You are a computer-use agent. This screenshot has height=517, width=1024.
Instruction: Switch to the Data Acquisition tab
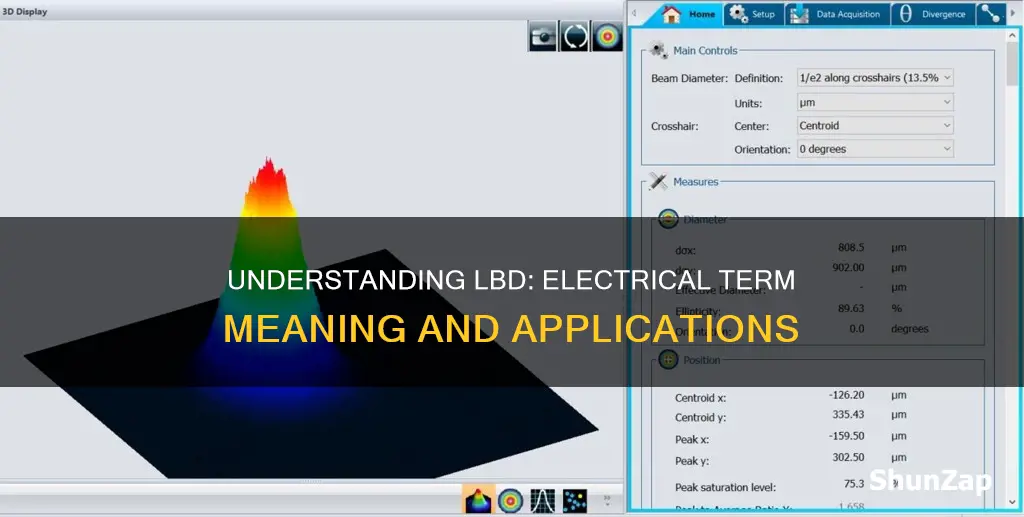[837, 14]
